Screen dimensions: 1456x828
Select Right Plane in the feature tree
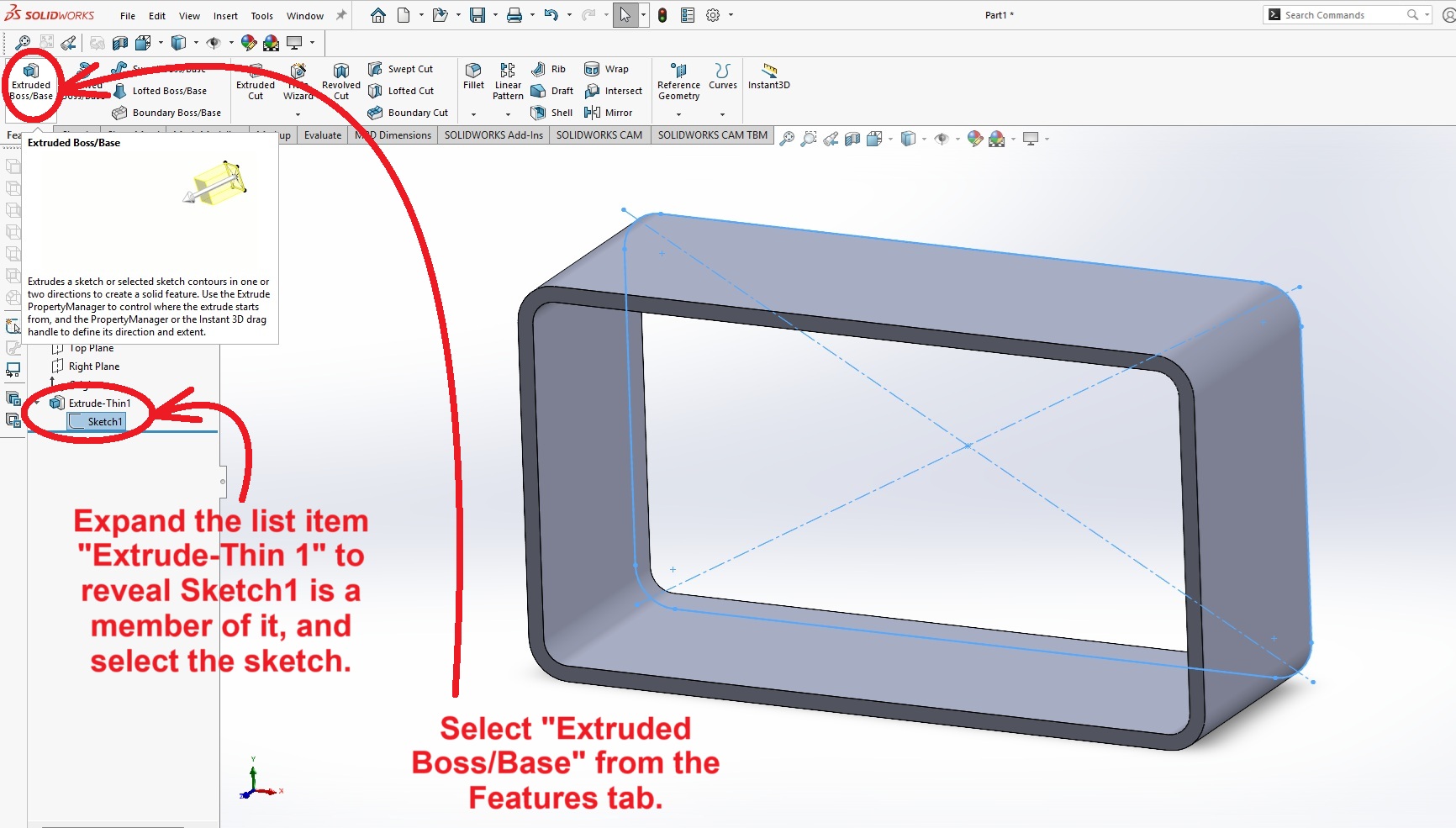pos(93,367)
